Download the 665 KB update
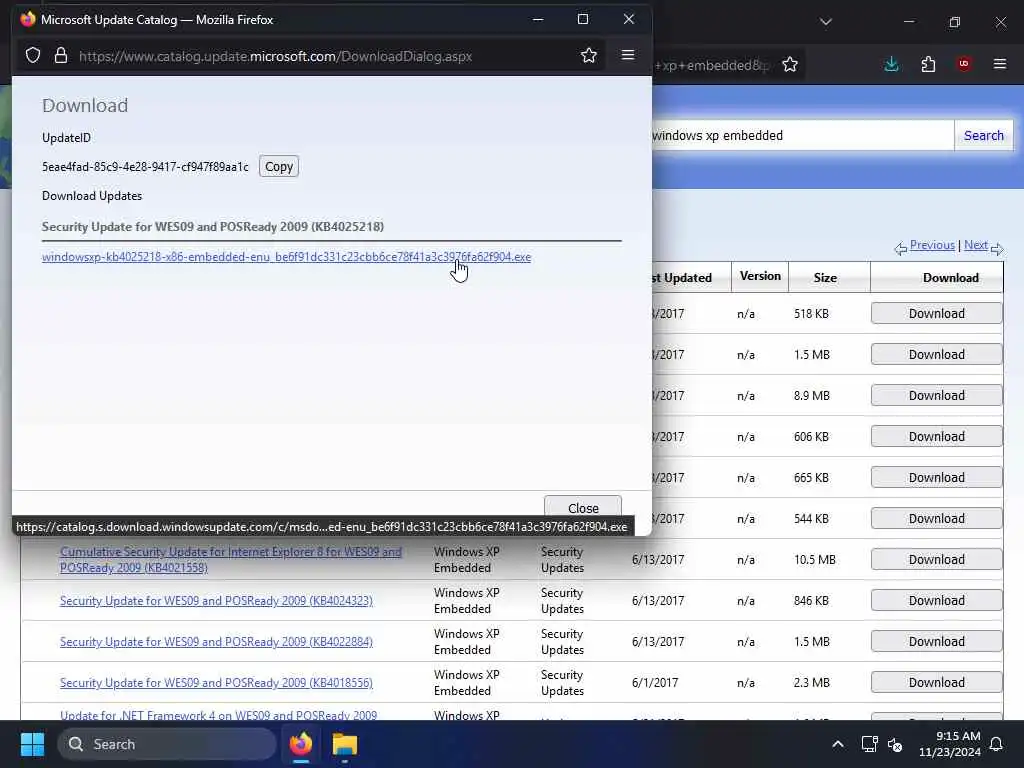This screenshot has width=1024, height=768. click(x=936, y=477)
